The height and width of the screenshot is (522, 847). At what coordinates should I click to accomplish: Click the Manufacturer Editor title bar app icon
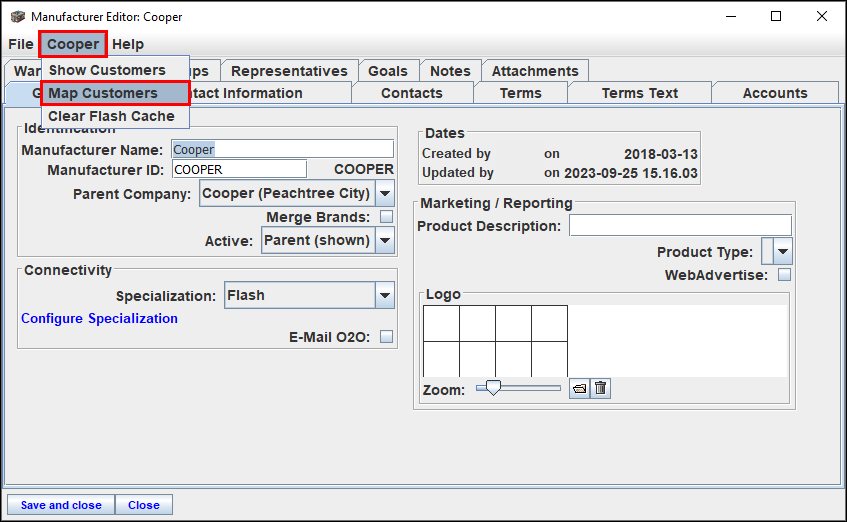(x=17, y=17)
